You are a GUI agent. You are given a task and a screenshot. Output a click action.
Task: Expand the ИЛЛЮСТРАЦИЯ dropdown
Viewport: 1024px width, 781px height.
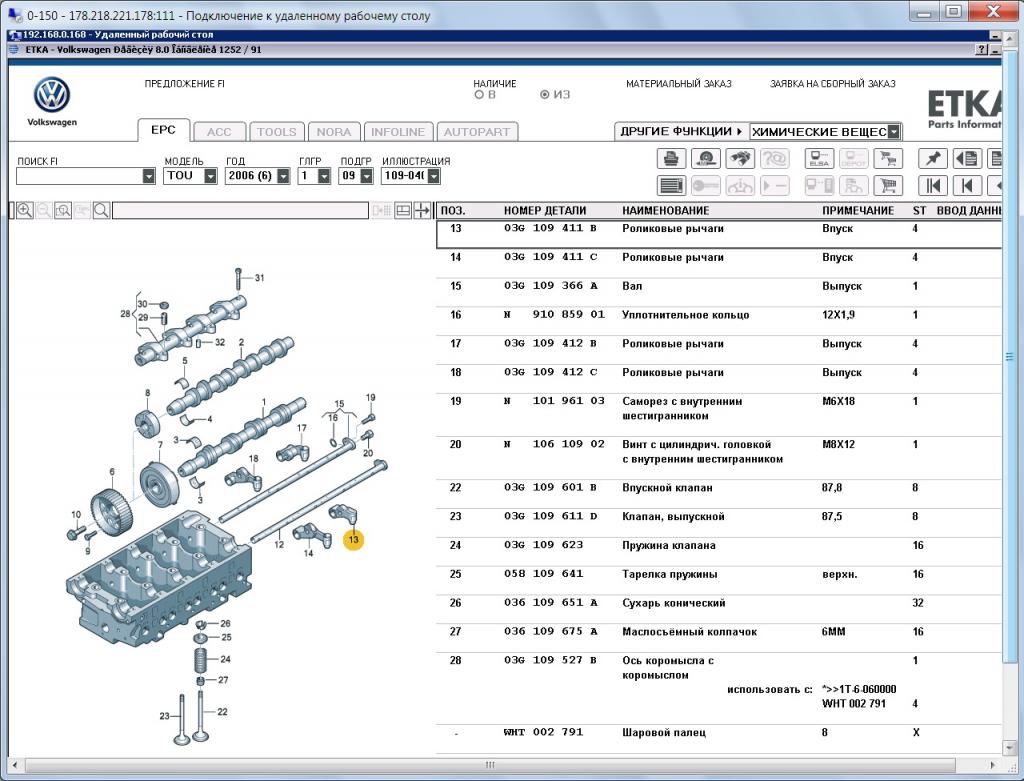[434, 176]
